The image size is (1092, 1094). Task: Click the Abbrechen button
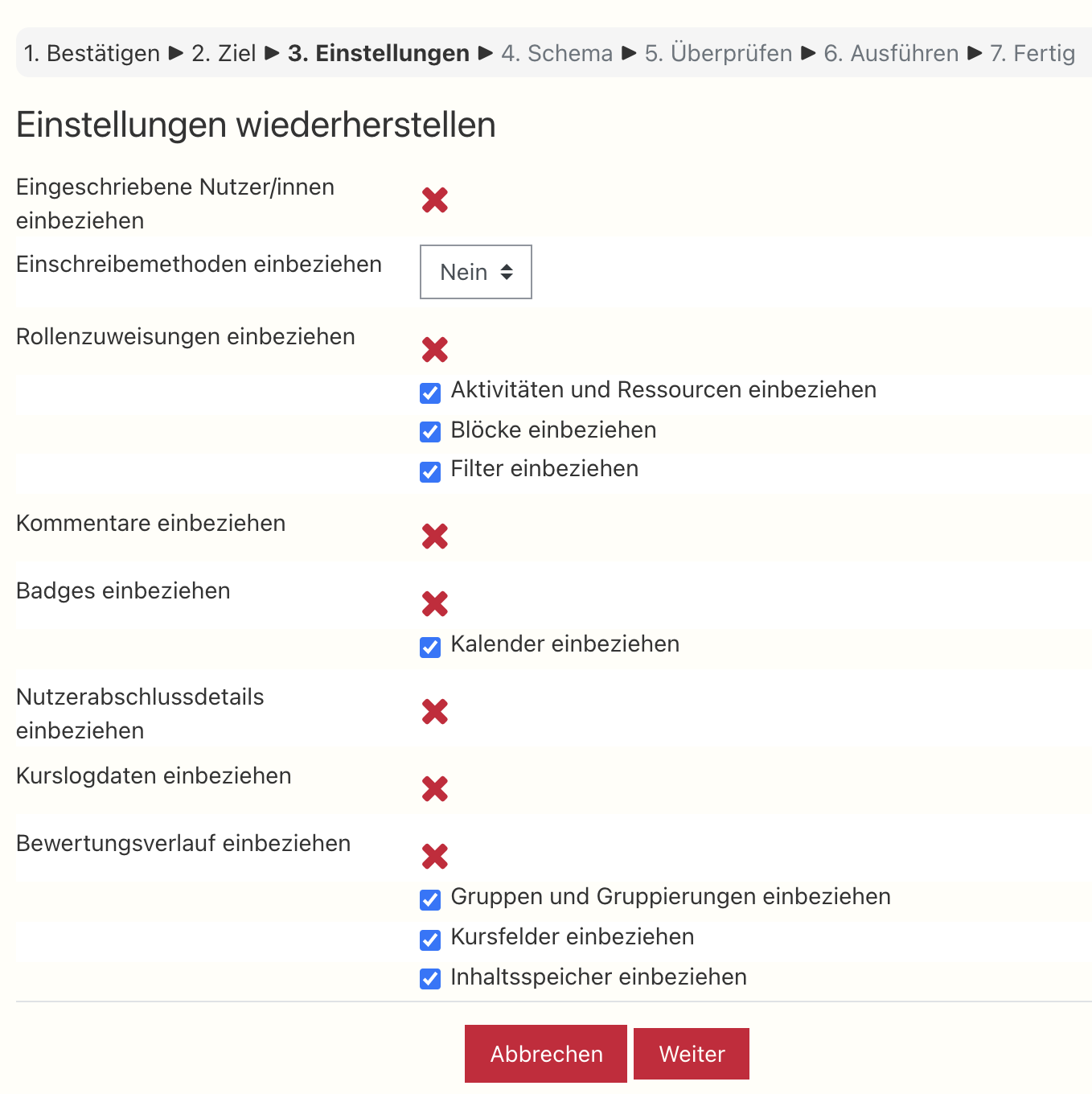point(546,1054)
